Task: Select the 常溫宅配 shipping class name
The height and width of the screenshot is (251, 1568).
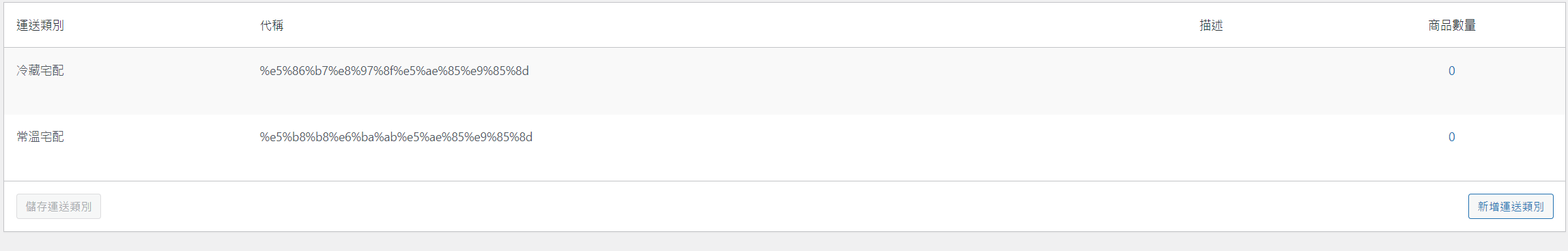Action: (40, 136)
